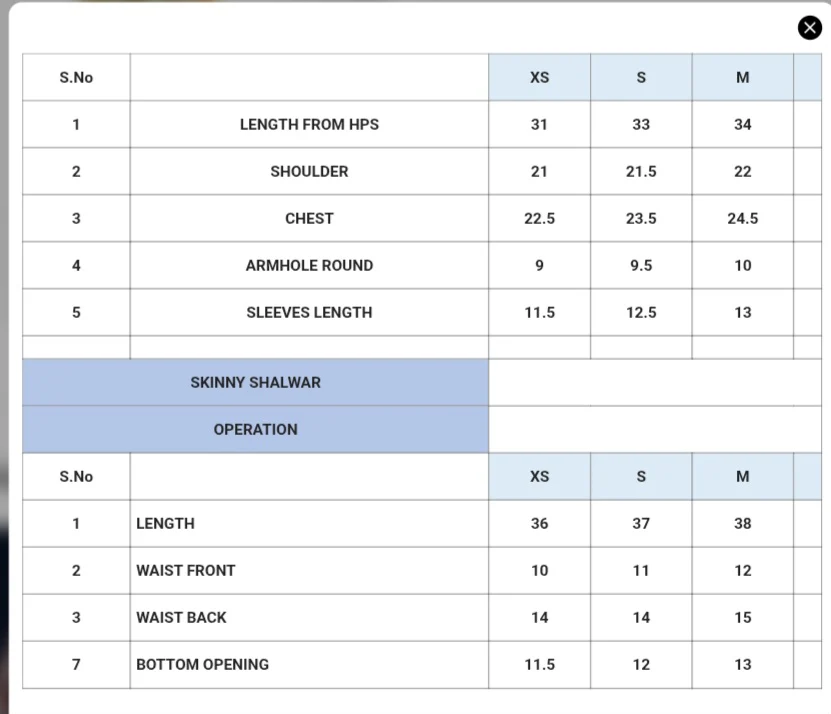Click the BOTTOM OPENING row label

click(x=202, y=664)
